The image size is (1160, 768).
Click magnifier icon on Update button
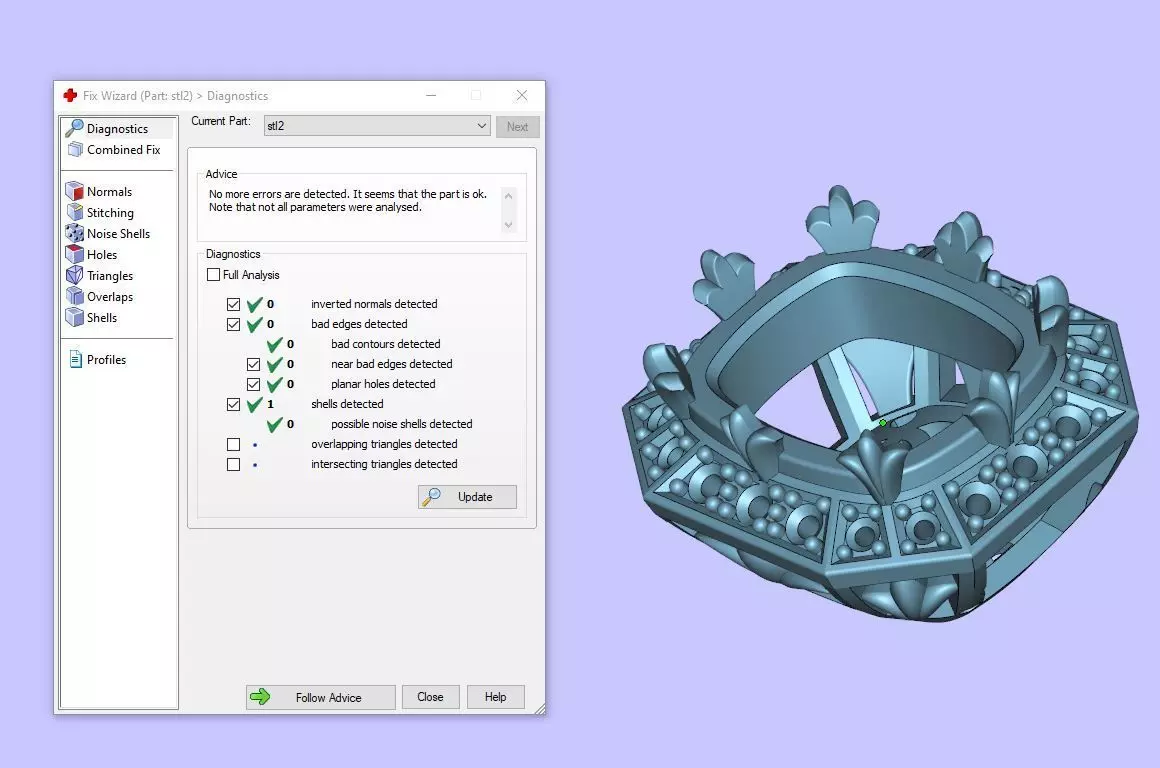(x=431, y=496)
